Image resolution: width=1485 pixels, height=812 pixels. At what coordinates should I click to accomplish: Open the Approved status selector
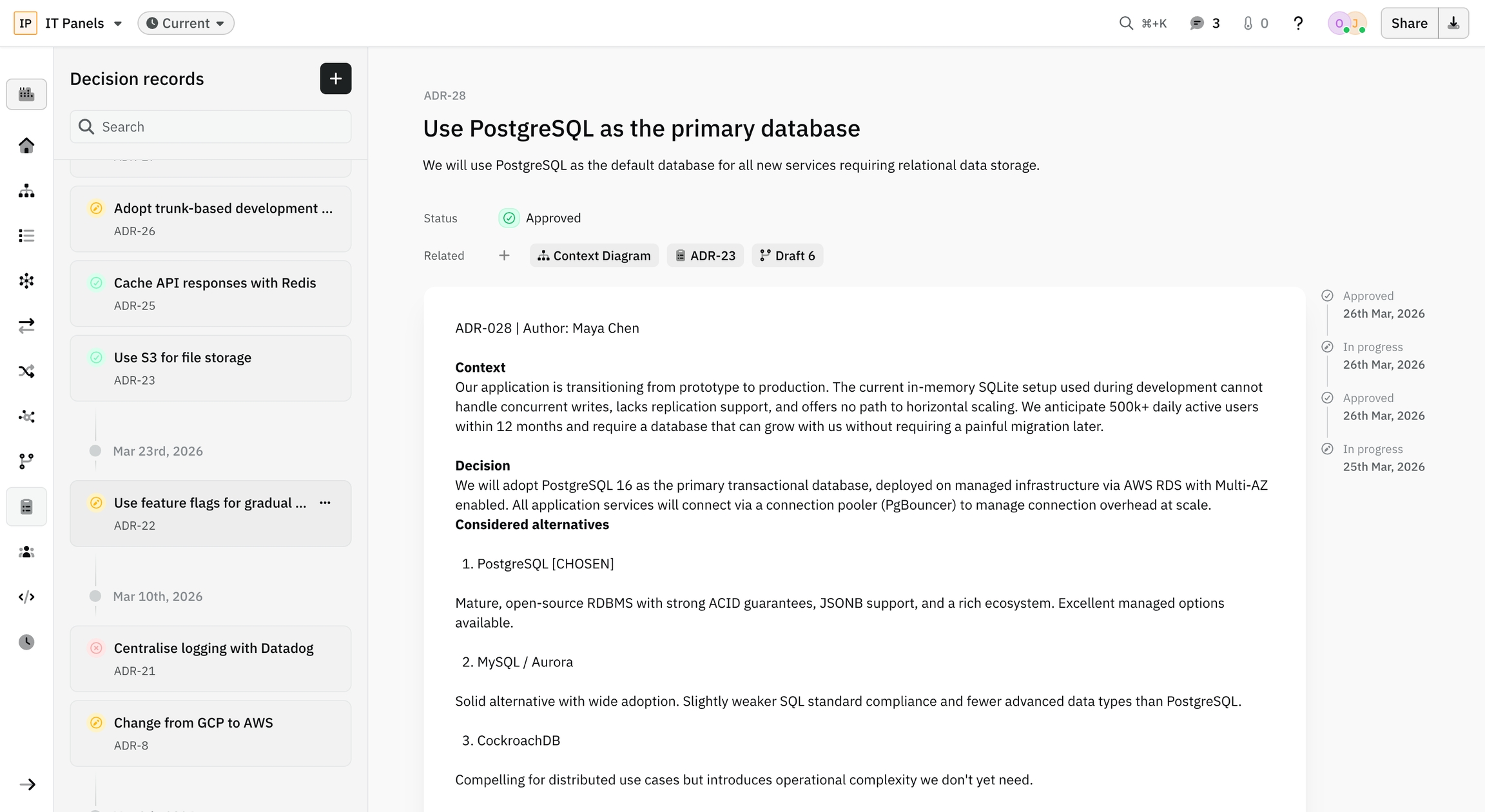pos(540,218)
